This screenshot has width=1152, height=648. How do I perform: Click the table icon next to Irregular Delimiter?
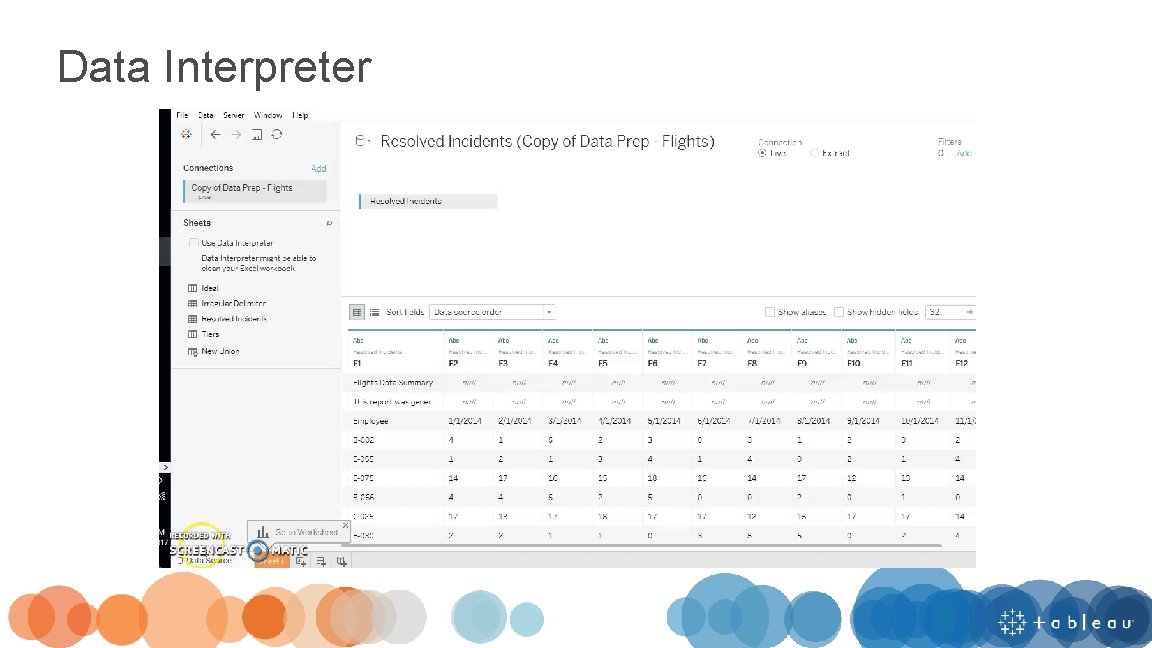(192, 303)
